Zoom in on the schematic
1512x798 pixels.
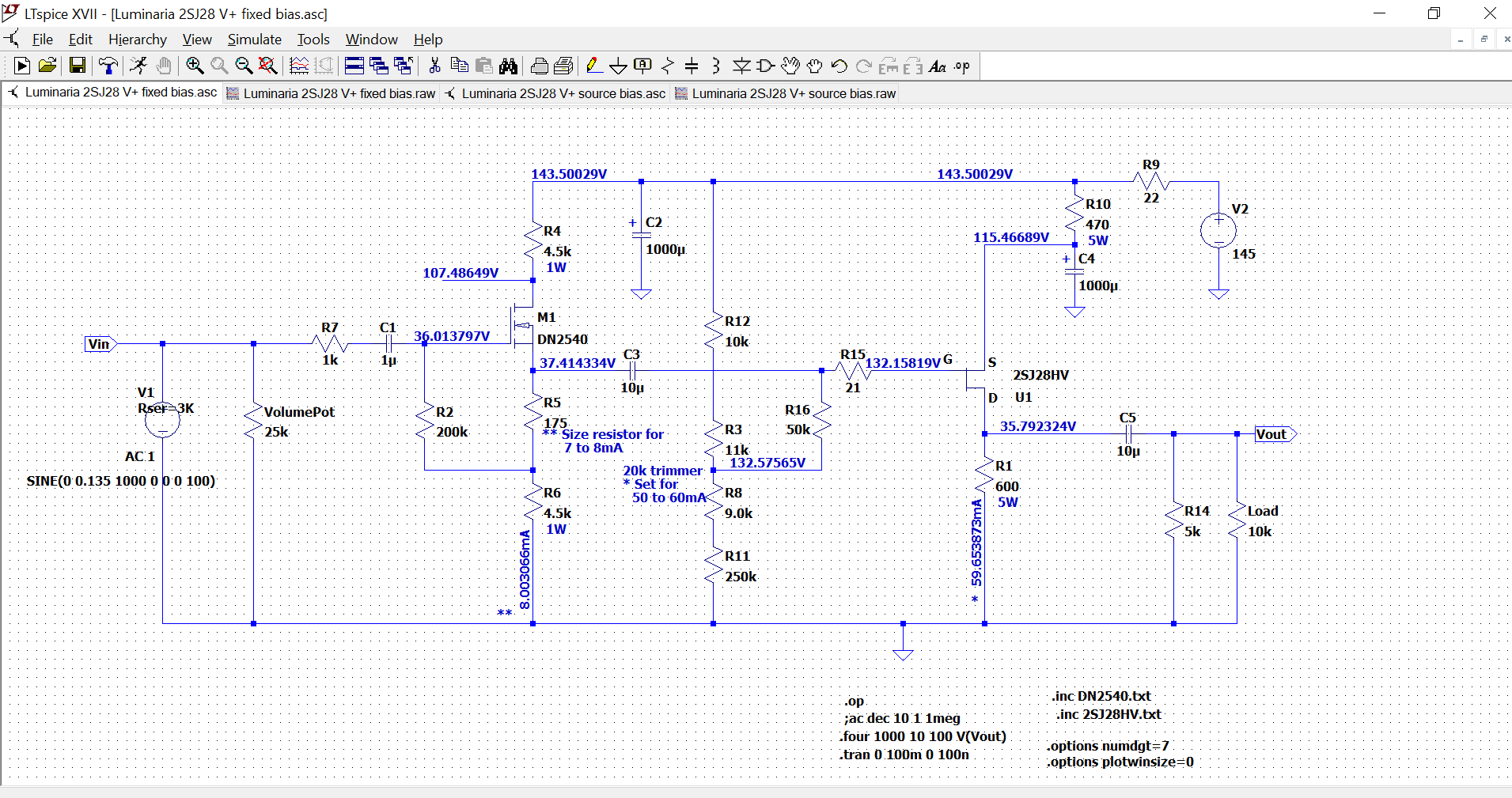(195, 66)
